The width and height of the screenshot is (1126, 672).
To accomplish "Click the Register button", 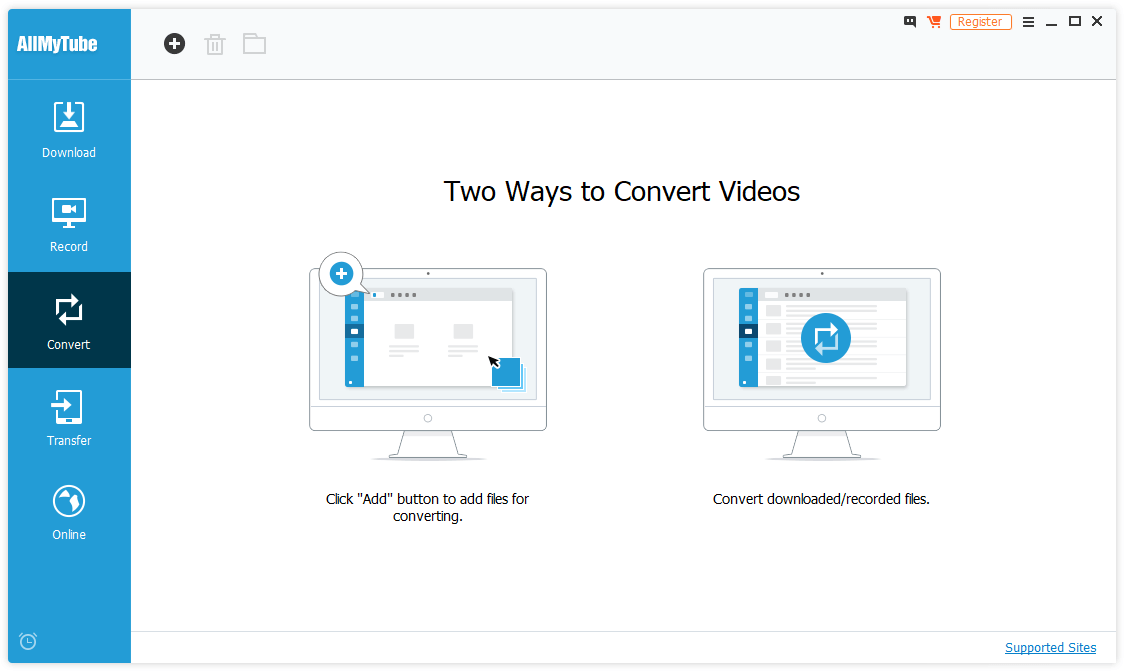I will pos(980,22).
